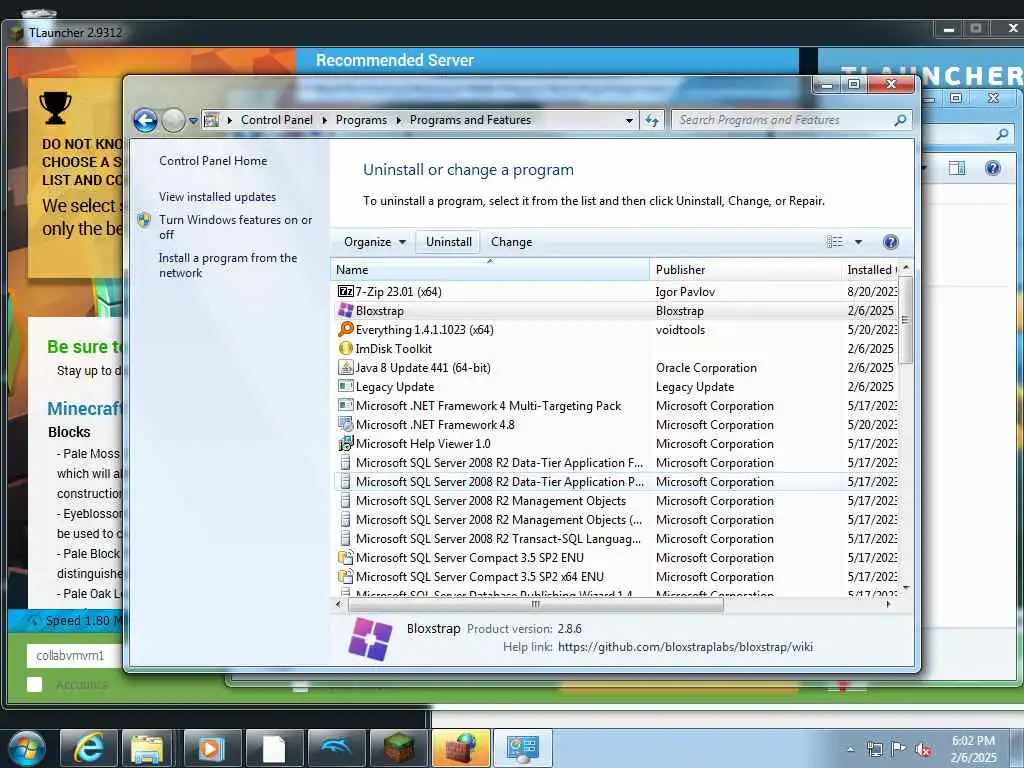This screenshot has width=1024, height=768.
Task: Open Turn Windows features on or off
Action: (x=236, y=227)
